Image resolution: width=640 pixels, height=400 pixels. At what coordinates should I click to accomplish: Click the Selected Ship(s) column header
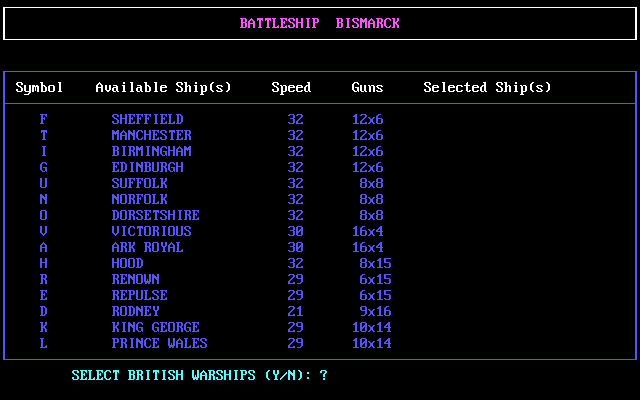[487, 87]
